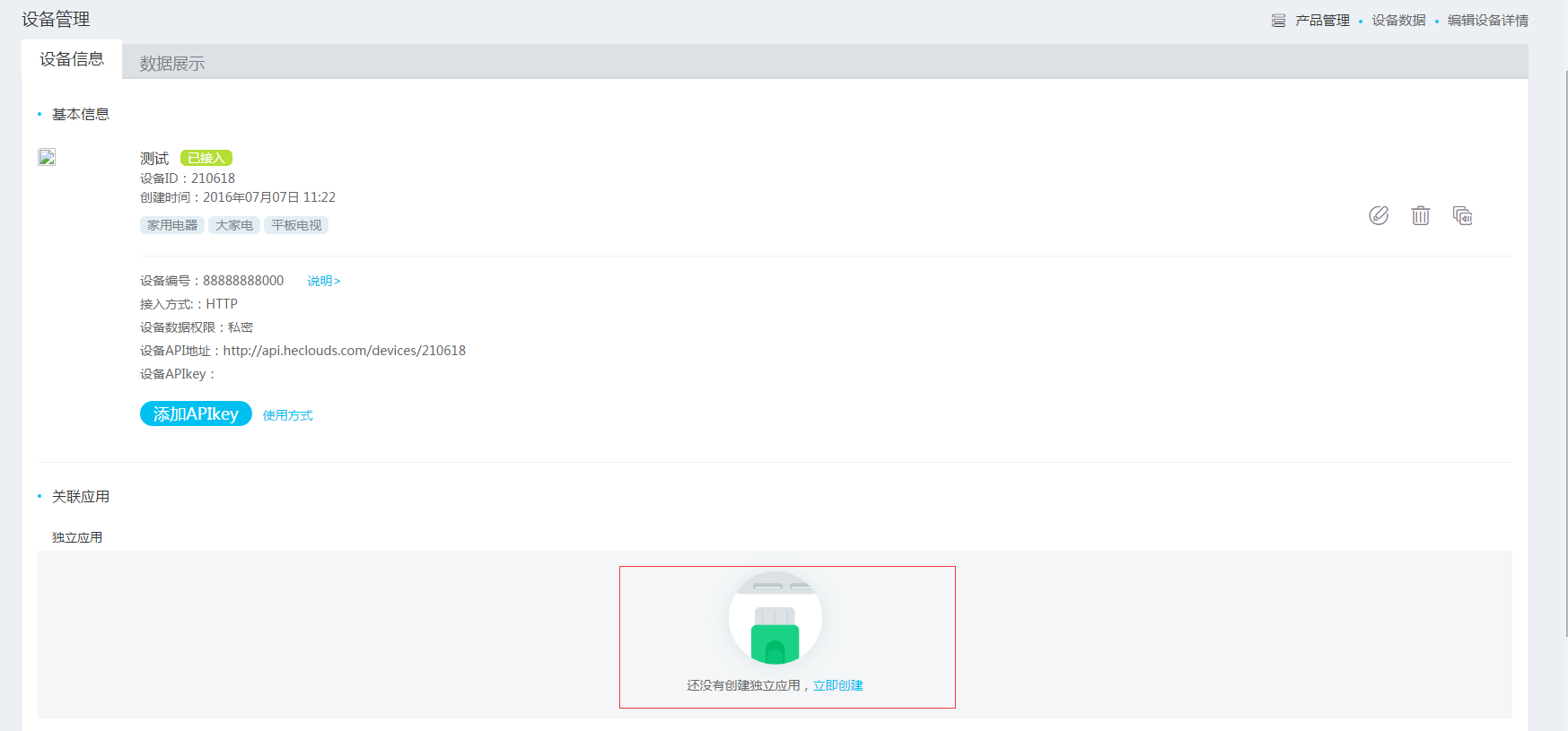Click the stacked-pages icon beside the trash
Screen dimensions: 1568x731
pyautogui.click(x=1462, y=215)
